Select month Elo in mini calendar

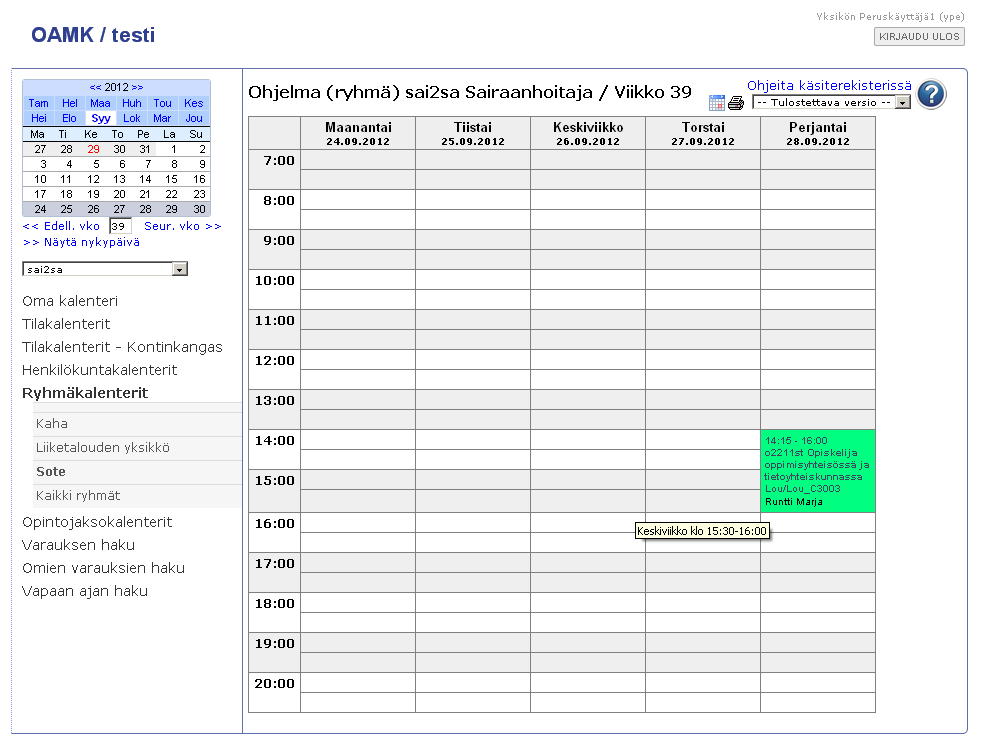69,118
